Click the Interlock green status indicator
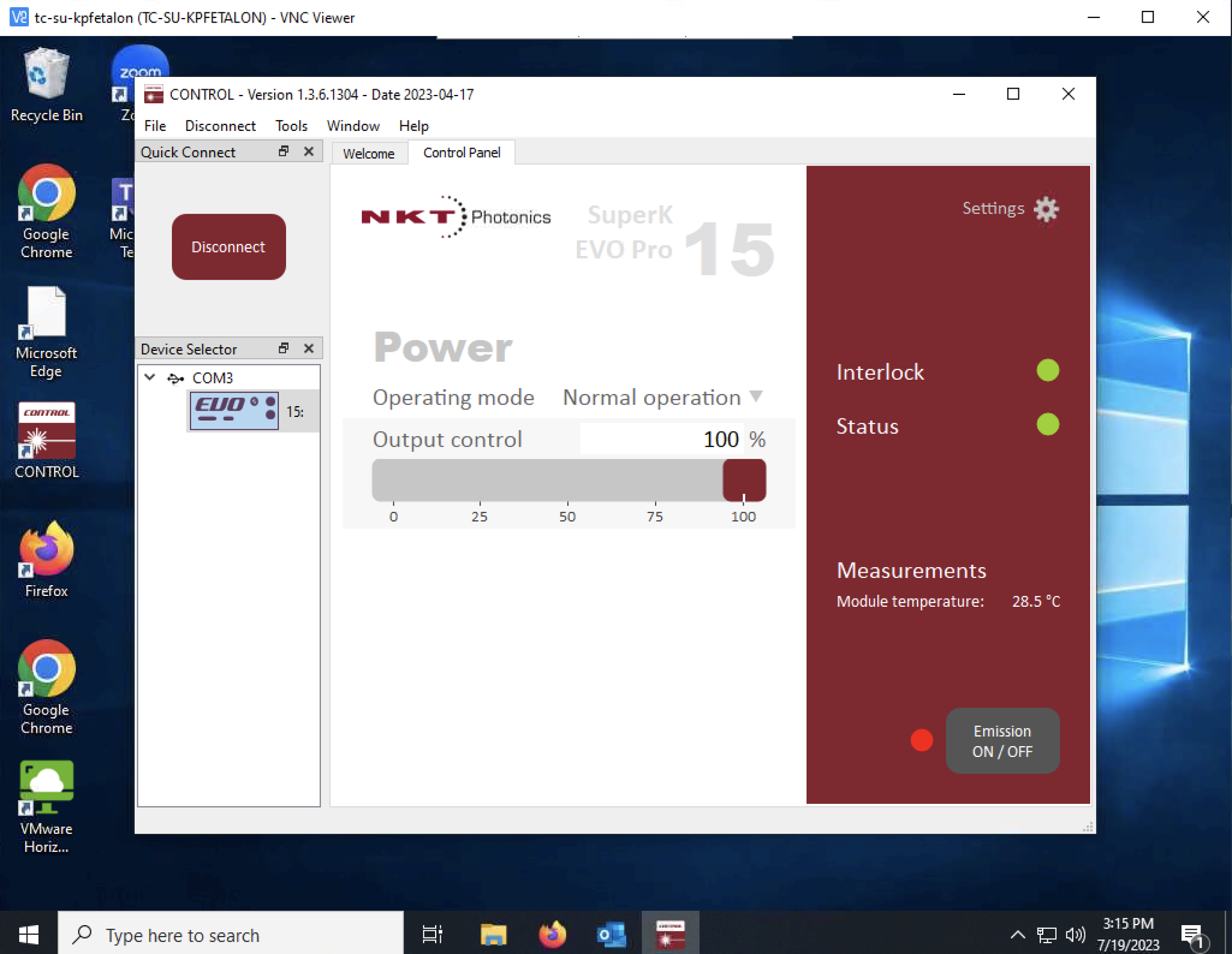The image size is (1232, 954). 1048,370
